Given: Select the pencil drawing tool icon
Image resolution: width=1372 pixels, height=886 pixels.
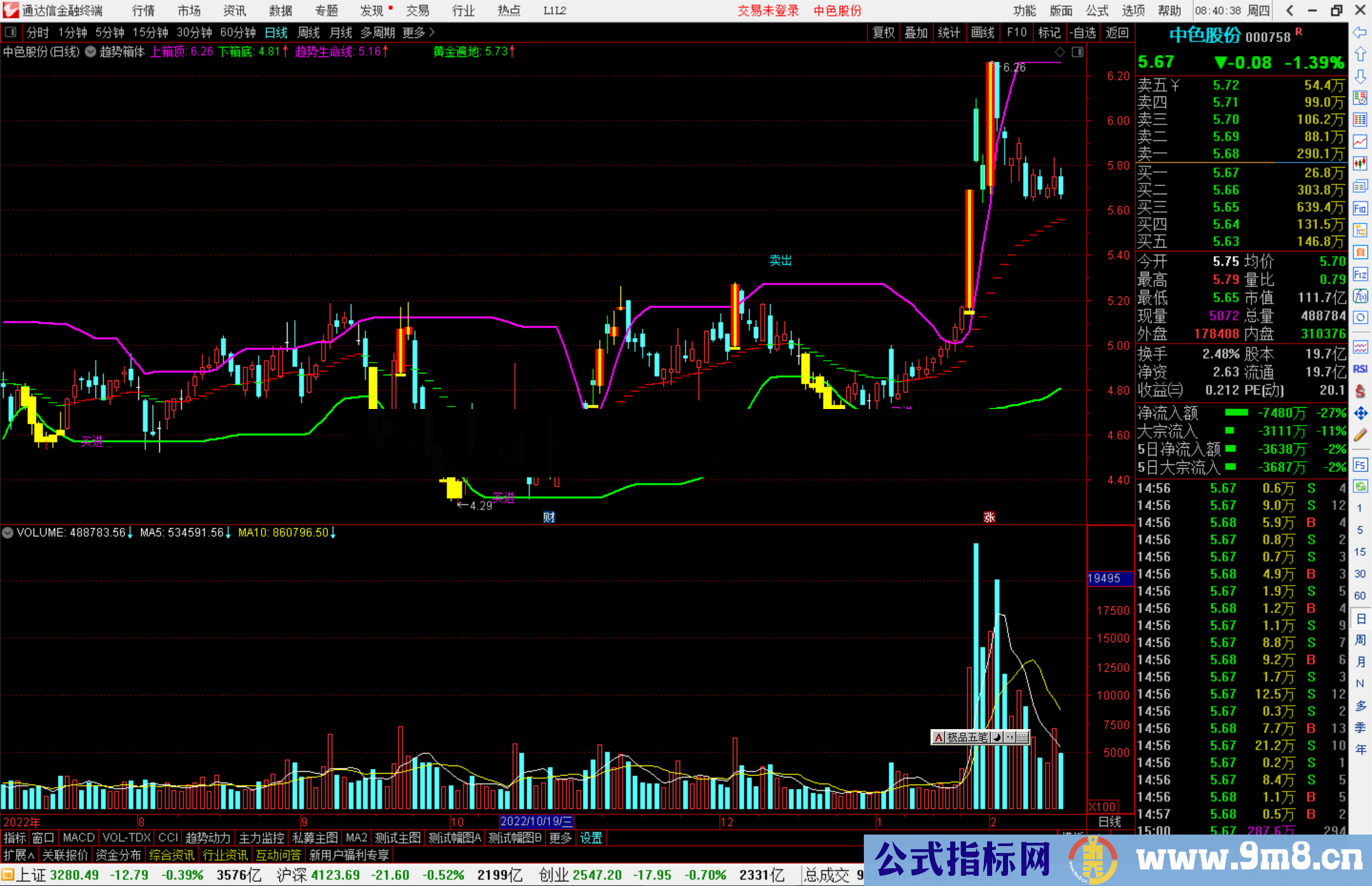Looking at the screenshot, I should click(x=1360, y=435).
